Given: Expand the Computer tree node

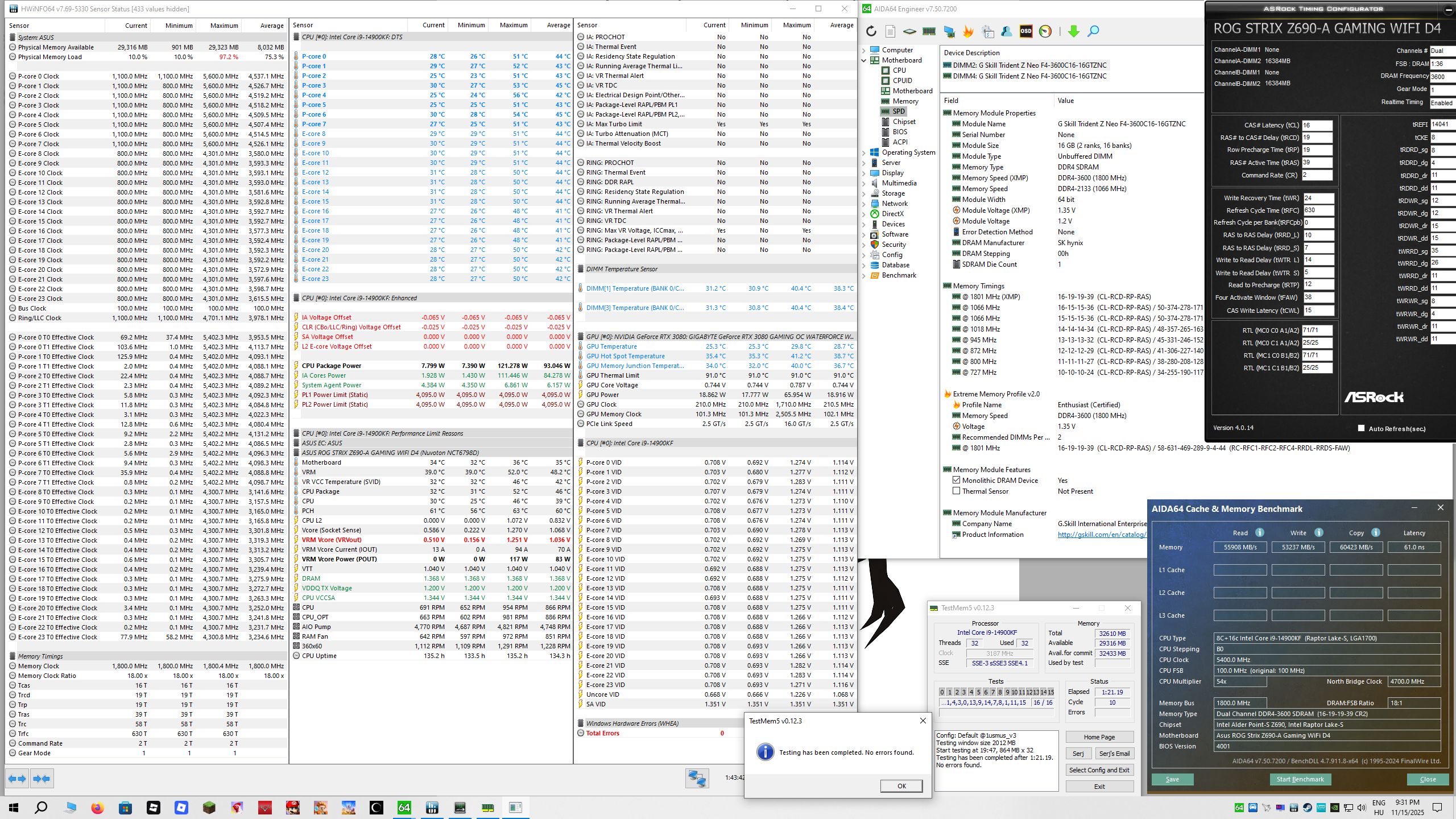Looking at the screenshot, I should point(864,50).
